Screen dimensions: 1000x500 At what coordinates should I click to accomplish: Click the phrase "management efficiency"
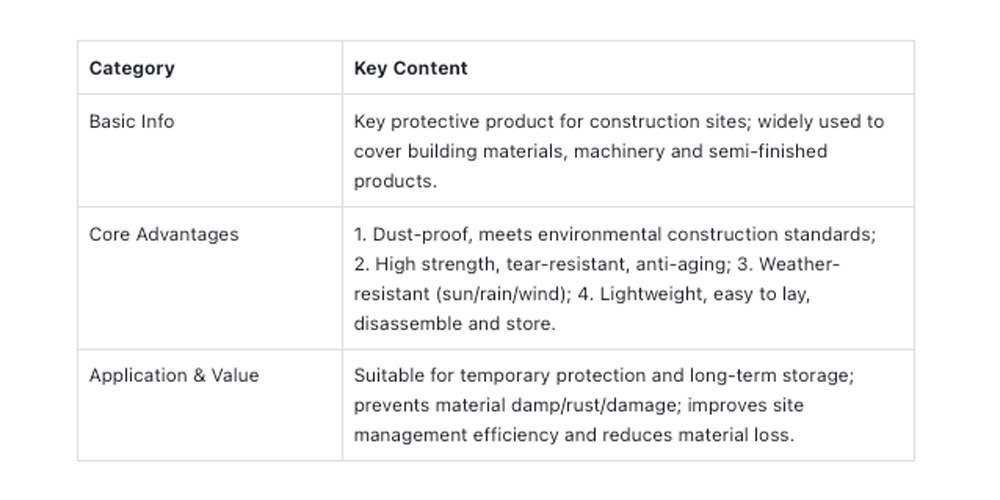pos(462,435)
